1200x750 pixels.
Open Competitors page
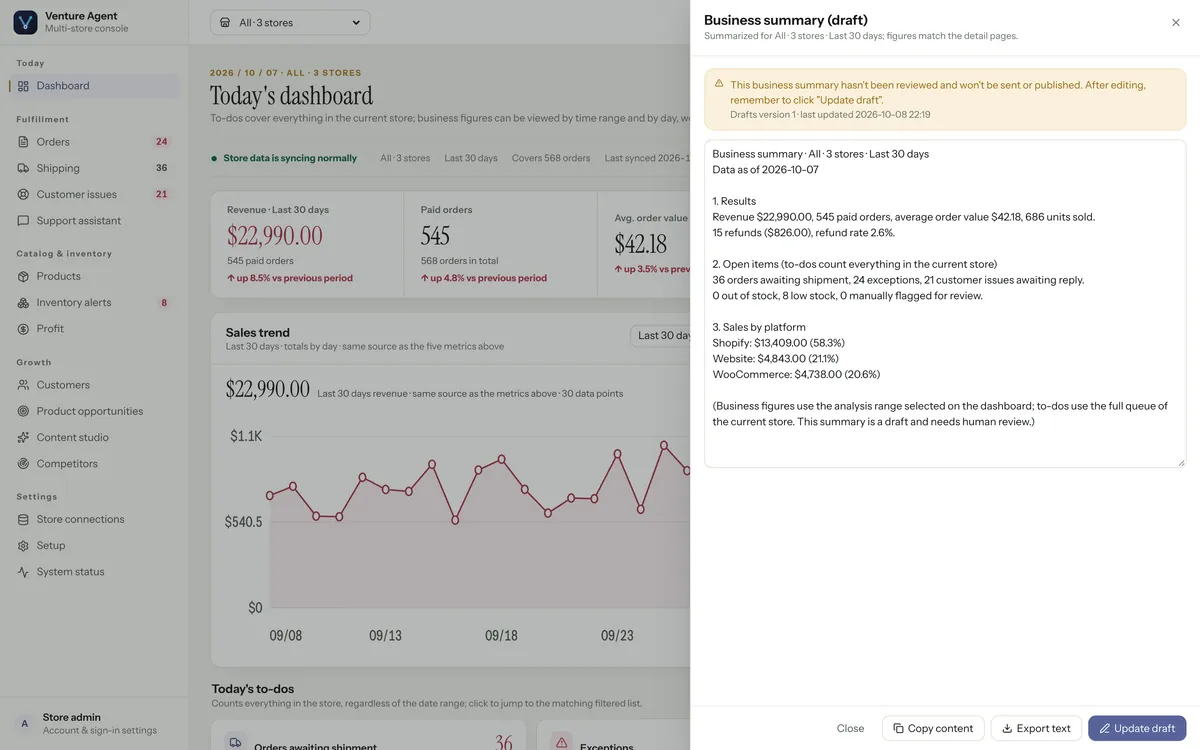click(94, 463)
